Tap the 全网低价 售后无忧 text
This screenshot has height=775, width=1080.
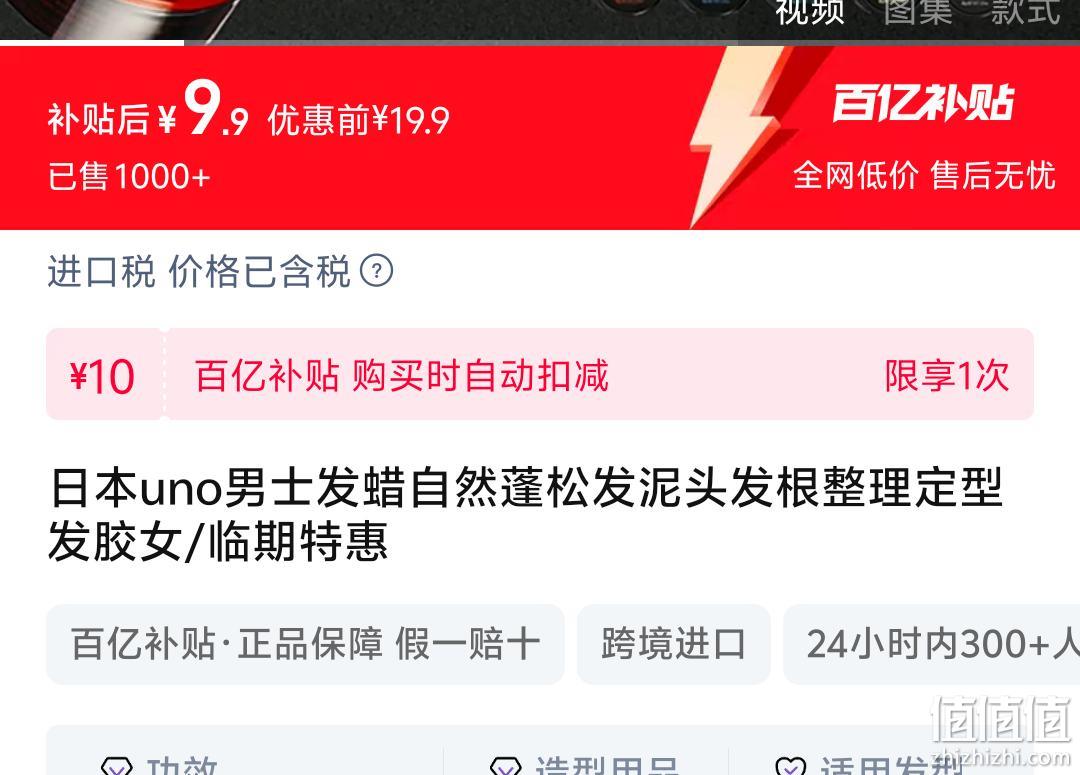924,175
